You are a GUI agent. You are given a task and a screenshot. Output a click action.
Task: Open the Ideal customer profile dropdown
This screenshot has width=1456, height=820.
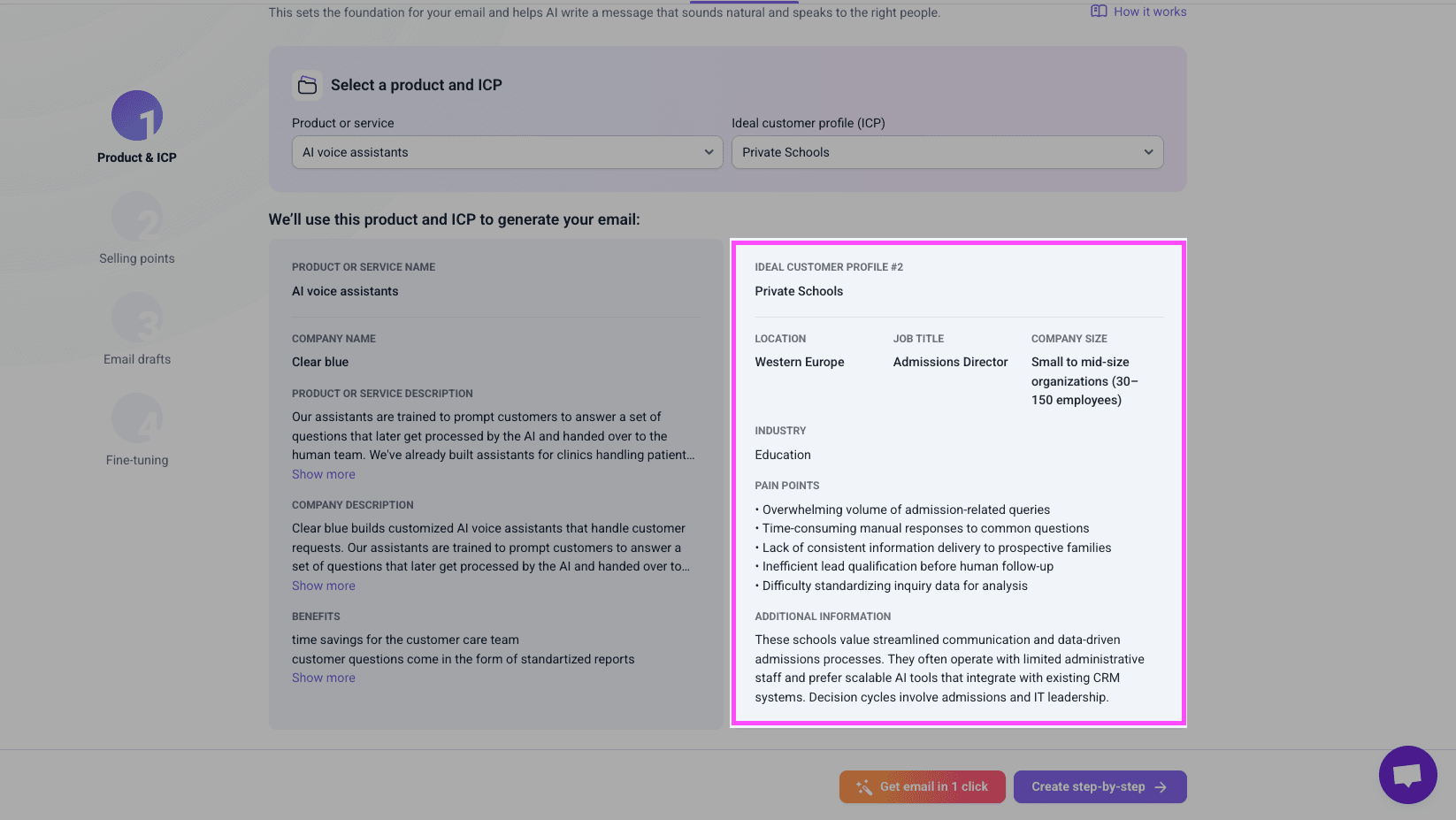coord(946,152)
